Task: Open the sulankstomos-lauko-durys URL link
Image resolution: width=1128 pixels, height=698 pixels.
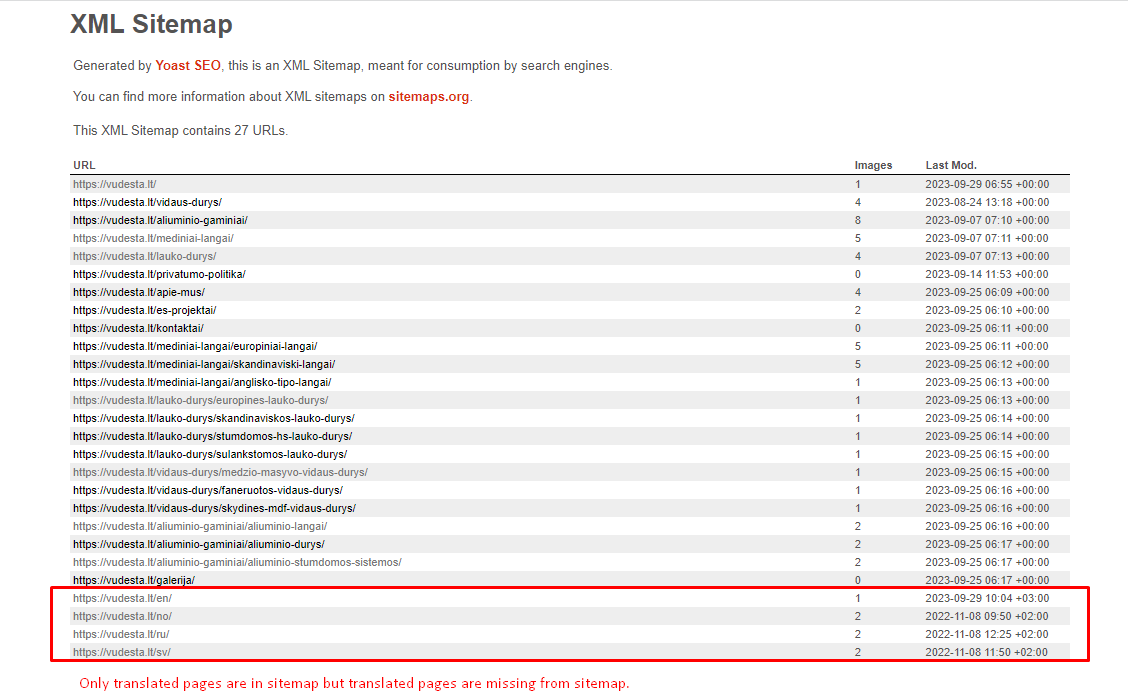Action: click(x=210, y=454)
